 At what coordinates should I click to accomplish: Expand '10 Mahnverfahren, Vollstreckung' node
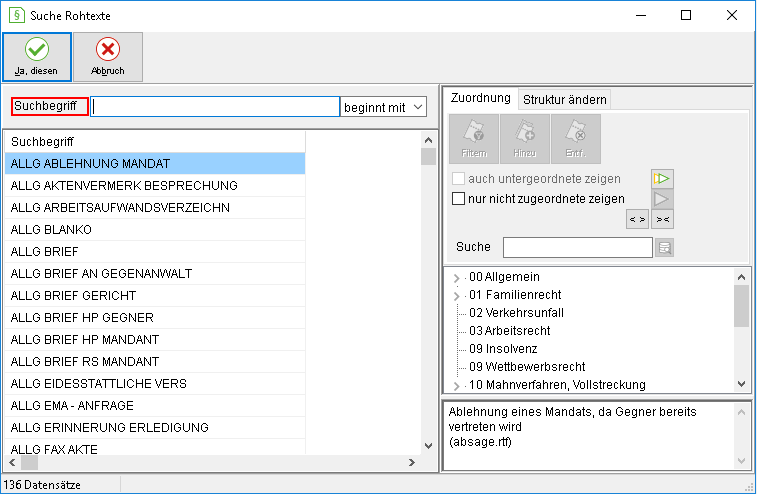456,386
